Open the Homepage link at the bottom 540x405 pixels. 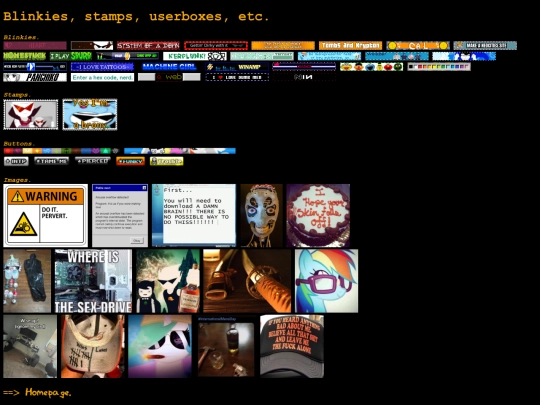coord(48,392)
